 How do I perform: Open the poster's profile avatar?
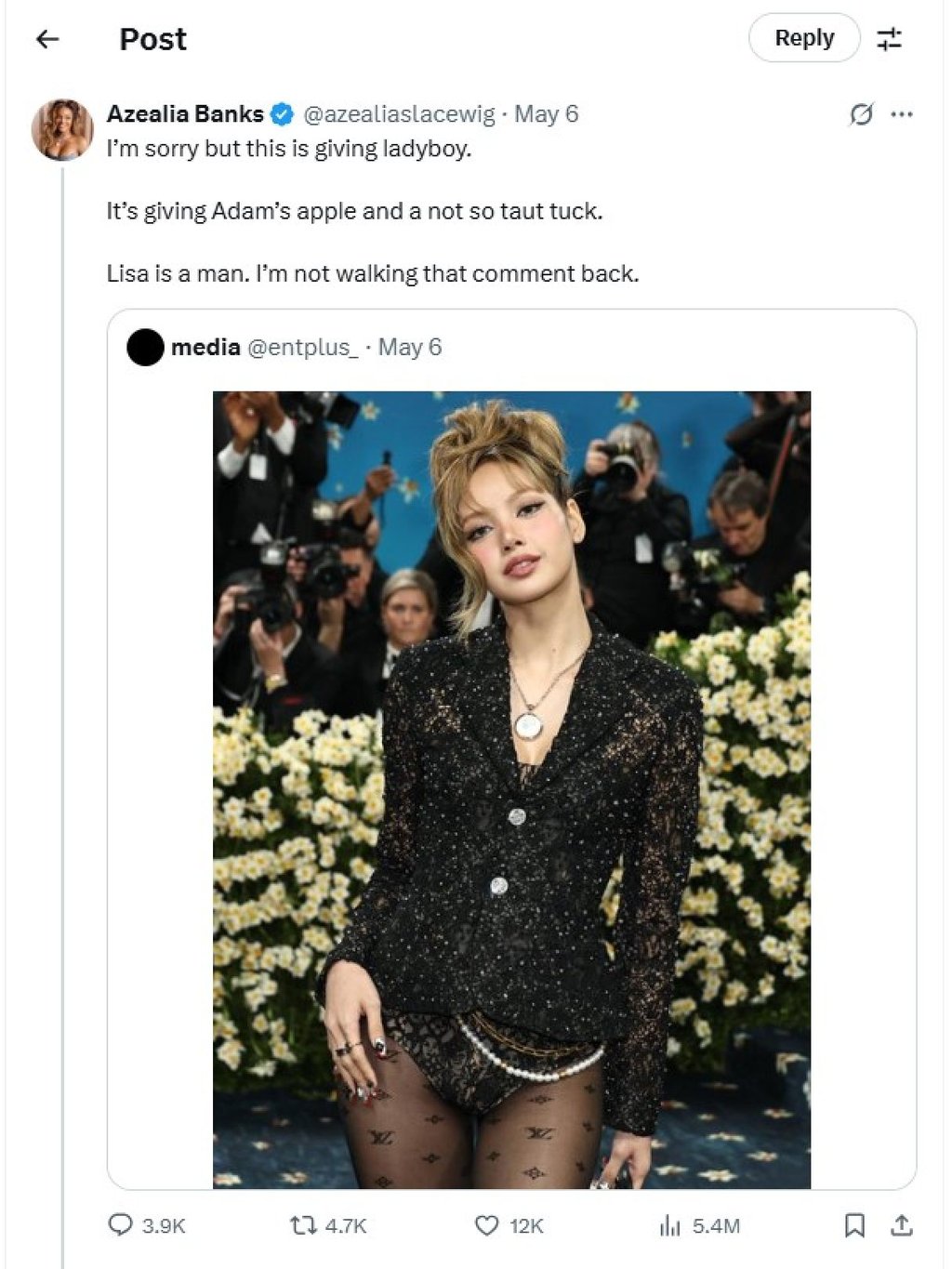62,129
